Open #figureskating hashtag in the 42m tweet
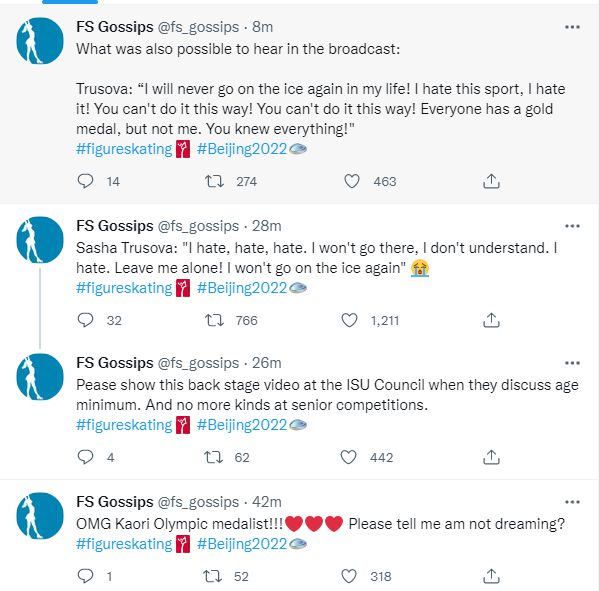 124,544
